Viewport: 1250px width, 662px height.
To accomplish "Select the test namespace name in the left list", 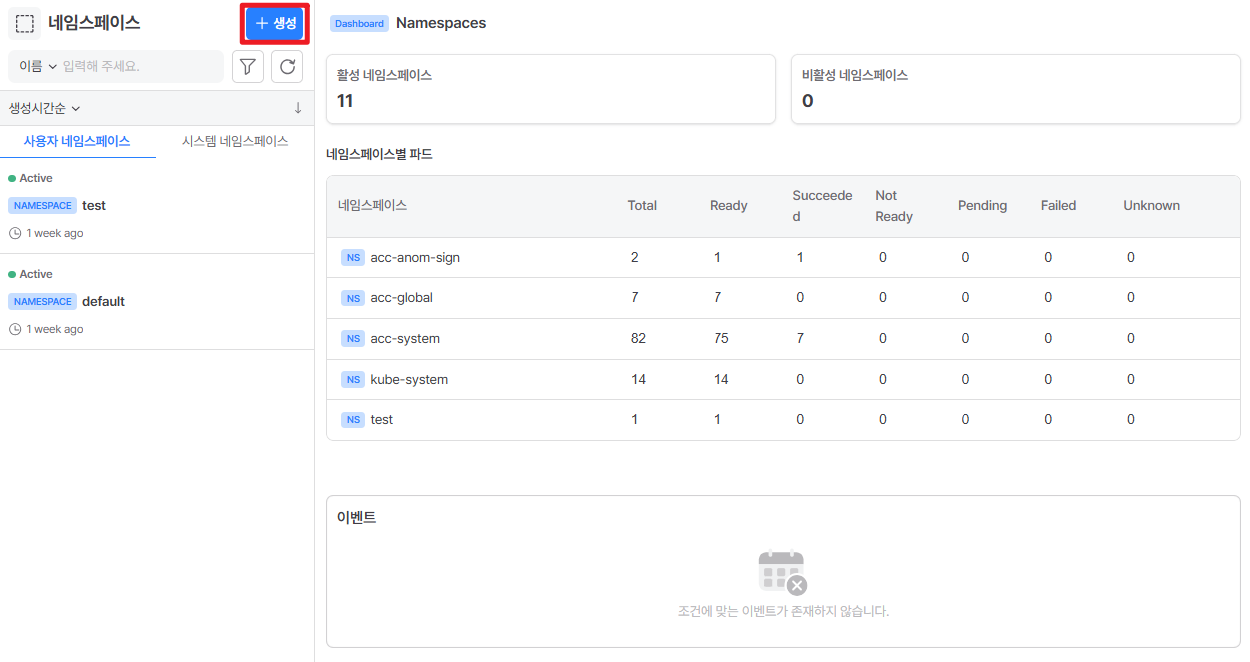I will 94,205.
